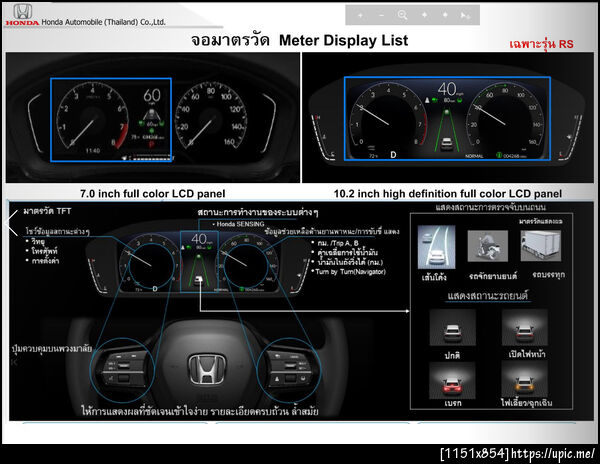Click the "กม. /Trip A, B" bullet
This screenshot has width=600, height=464.
pyautogui.click(x=338, y=243)
